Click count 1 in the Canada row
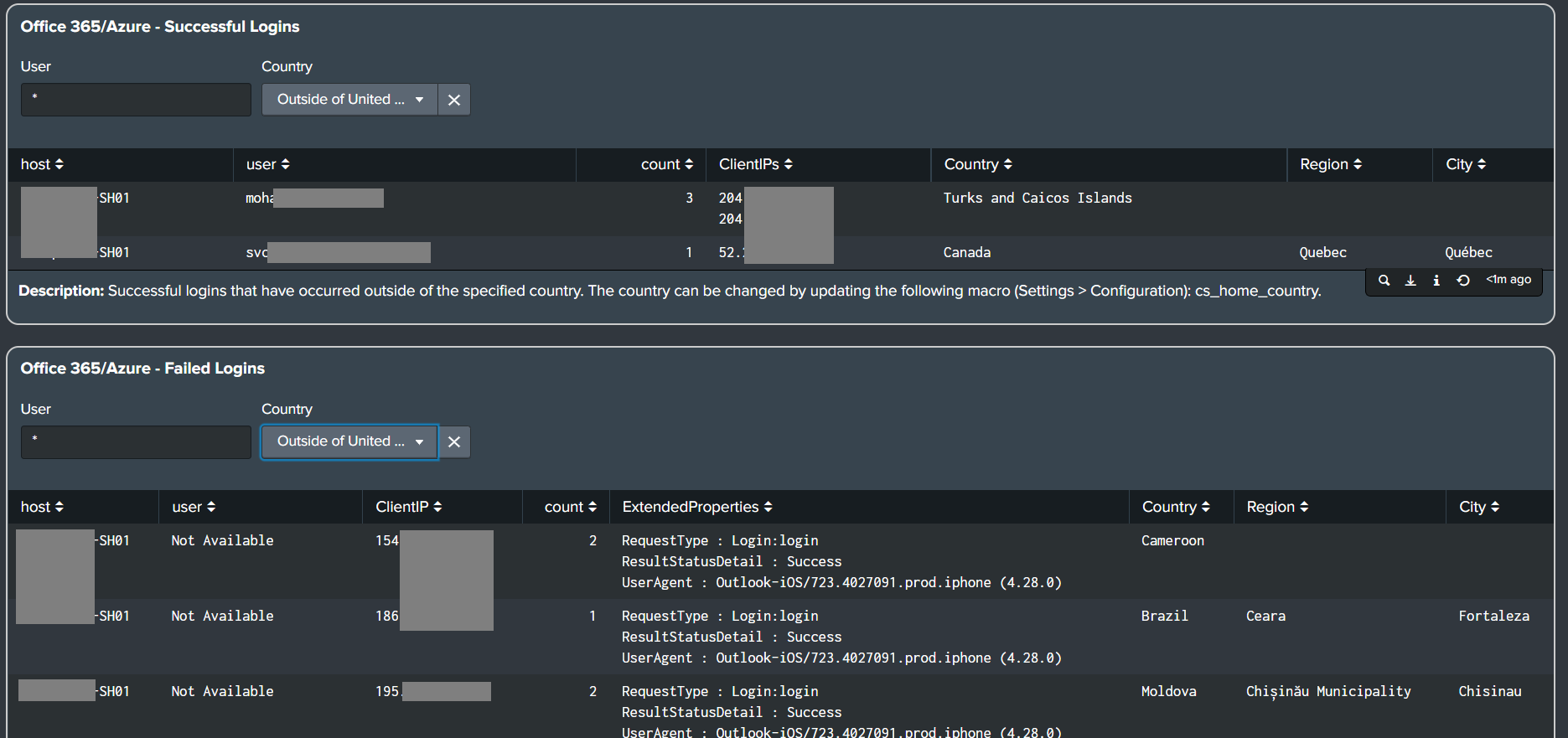The height and width of the screenshot is (738, 1568). (689, 252)
